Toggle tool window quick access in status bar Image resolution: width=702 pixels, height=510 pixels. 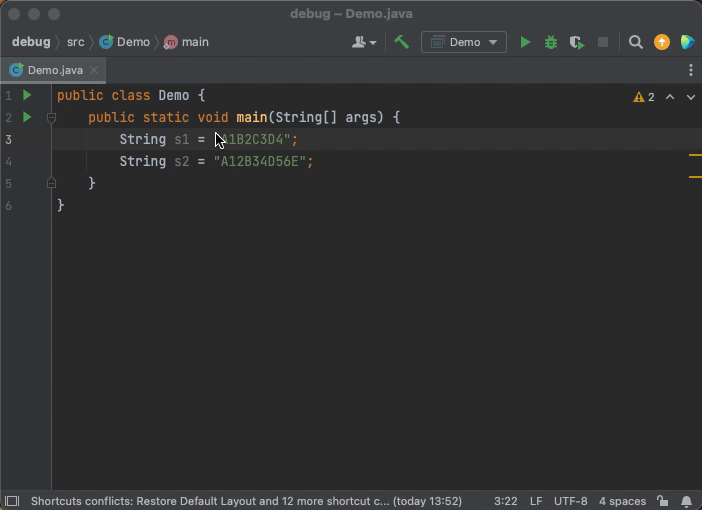12,501
